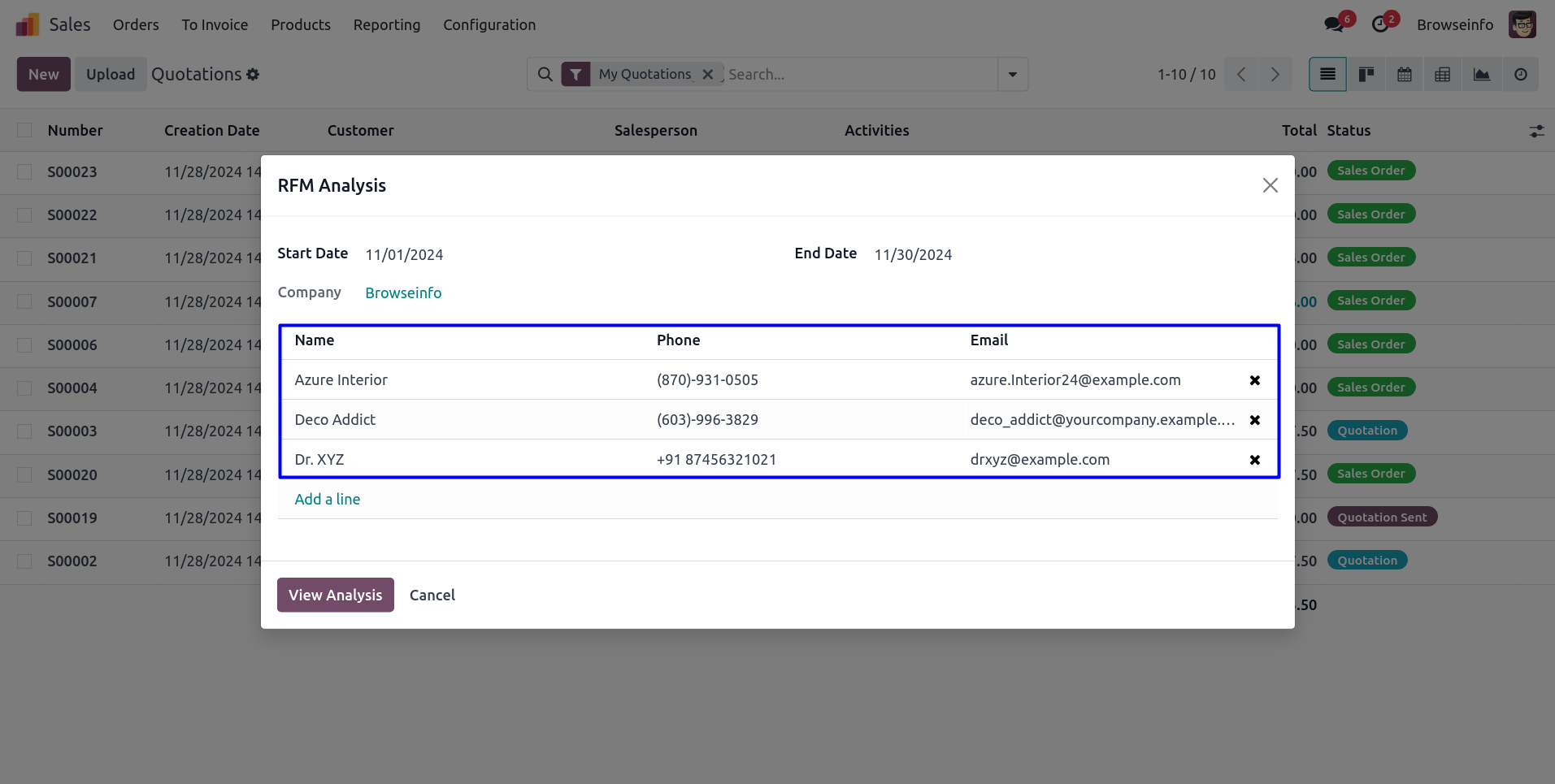Switch to pivot table view
The width and height of the screenshot is (1555, 784).
coord(1442,75)
